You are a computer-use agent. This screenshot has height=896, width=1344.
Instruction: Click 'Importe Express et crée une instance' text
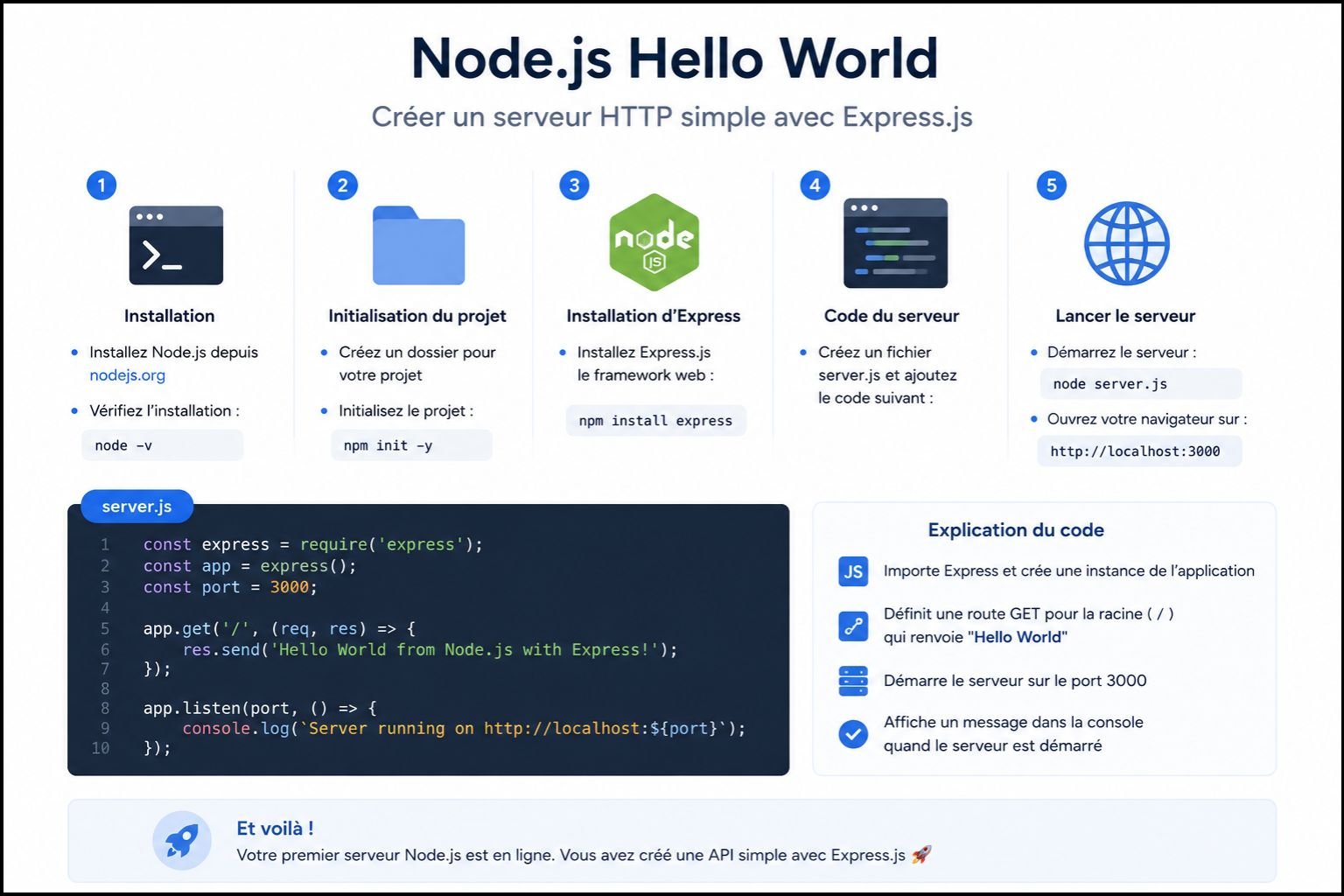click(x=1069, y=570)
